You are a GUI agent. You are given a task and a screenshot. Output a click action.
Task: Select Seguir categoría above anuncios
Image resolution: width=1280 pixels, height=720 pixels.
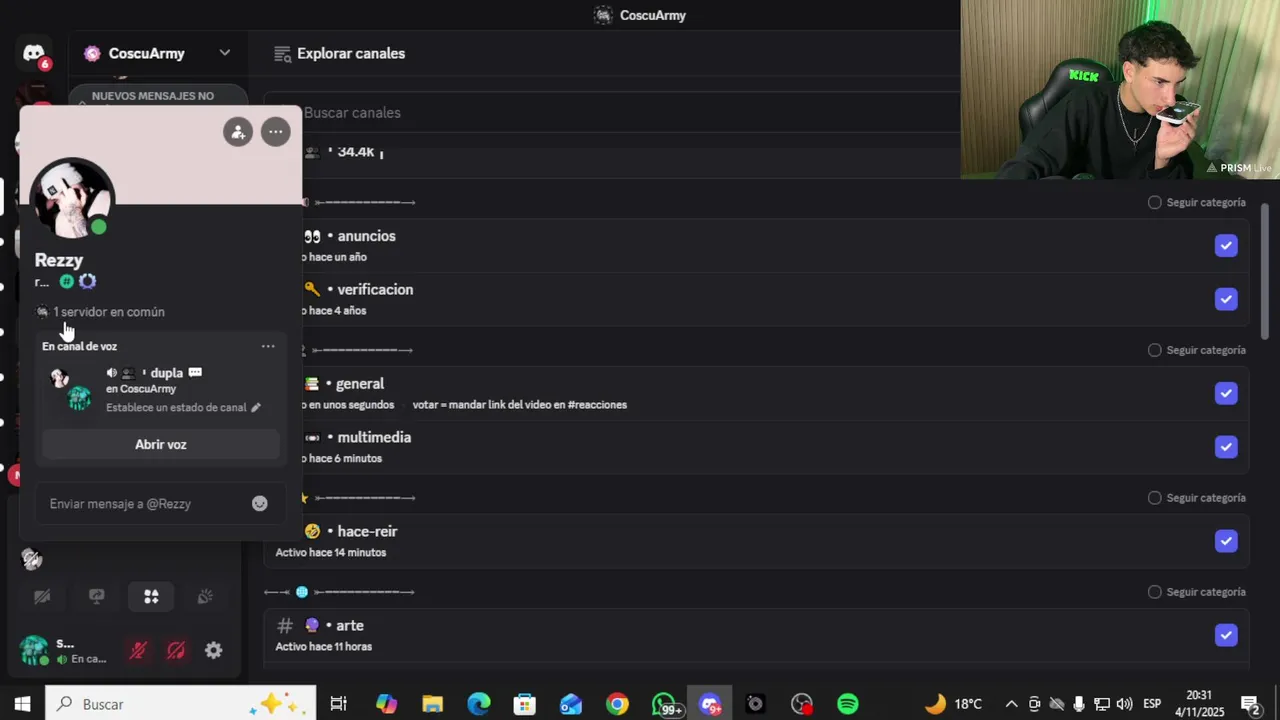tap(1197, 202)
